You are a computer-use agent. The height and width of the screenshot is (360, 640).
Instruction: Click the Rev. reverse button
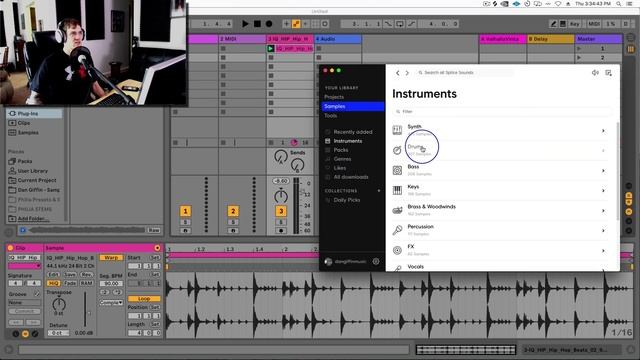tap(86, 274)
